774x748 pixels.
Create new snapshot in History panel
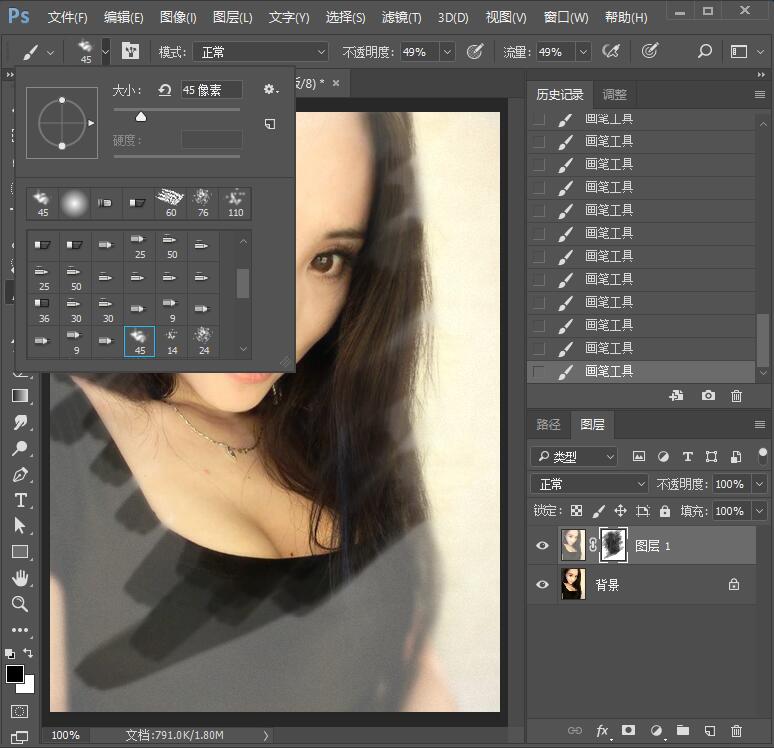point(708,396)
